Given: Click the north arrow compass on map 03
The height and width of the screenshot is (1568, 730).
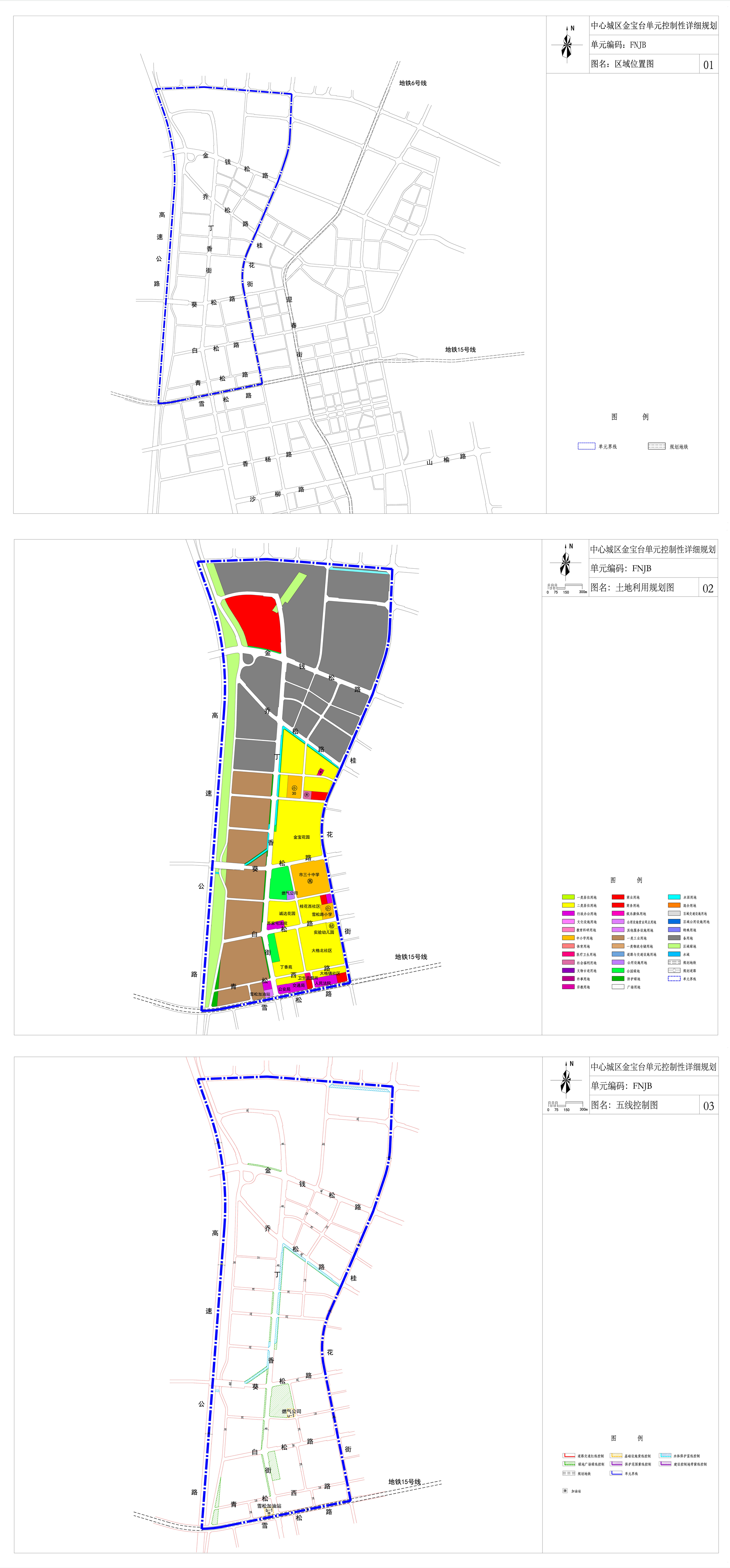Looking at the screenshot, I should pyautogui.click(x=566, y=1081).
